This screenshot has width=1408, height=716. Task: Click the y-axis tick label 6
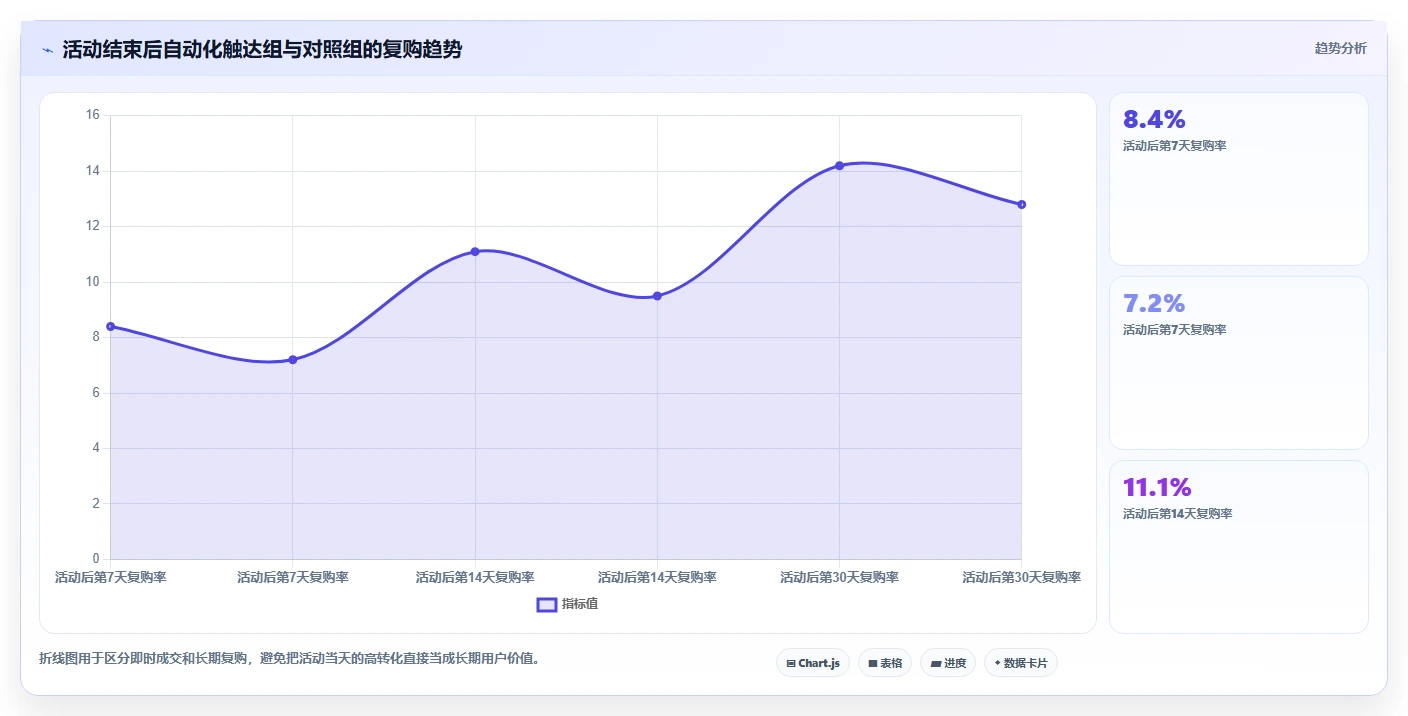(96, 393)
